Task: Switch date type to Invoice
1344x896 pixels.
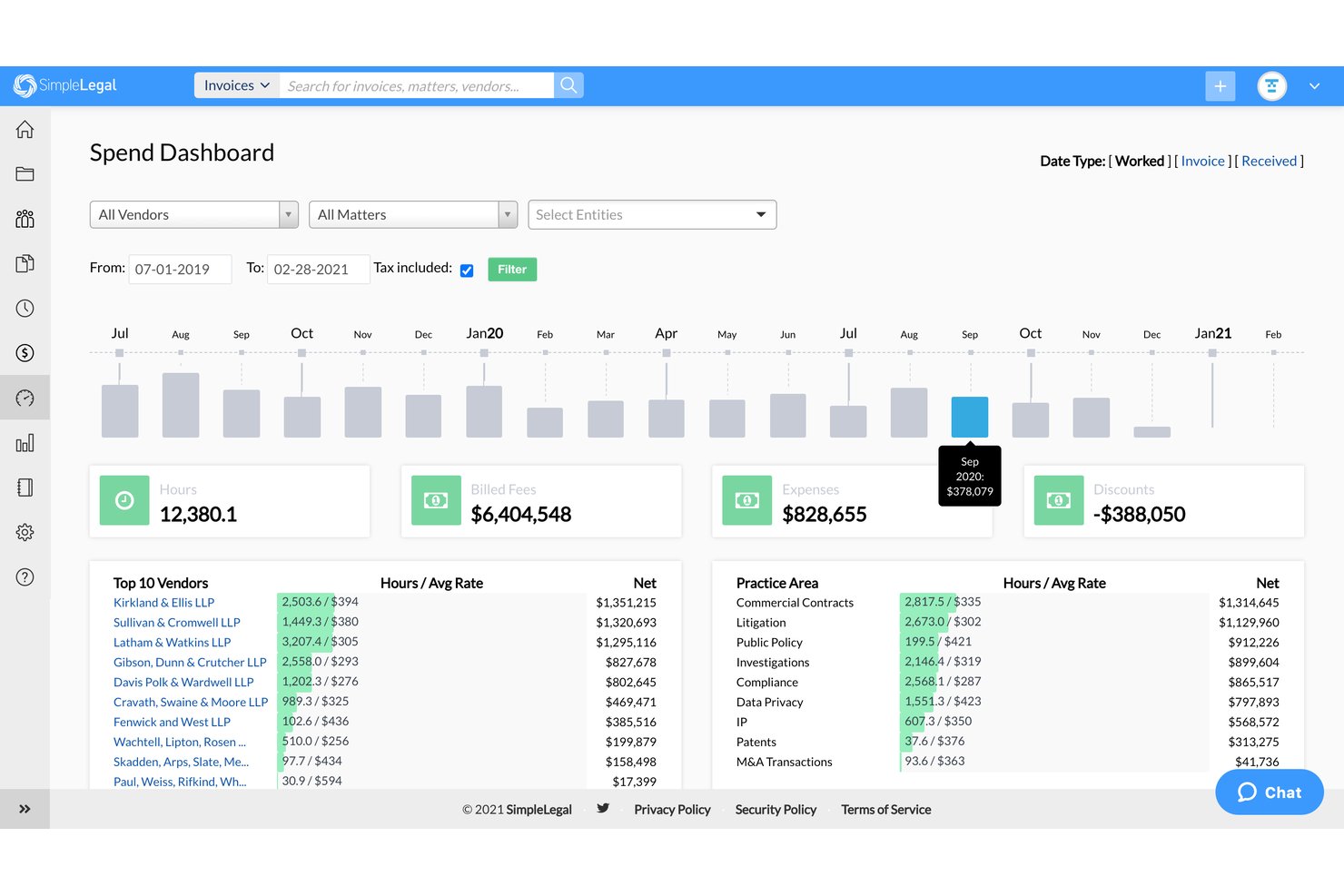Action: pos(1203,161)
